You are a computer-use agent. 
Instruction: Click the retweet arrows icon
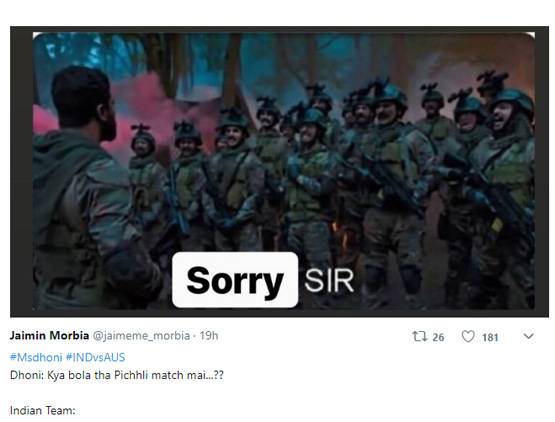(420, 336)
